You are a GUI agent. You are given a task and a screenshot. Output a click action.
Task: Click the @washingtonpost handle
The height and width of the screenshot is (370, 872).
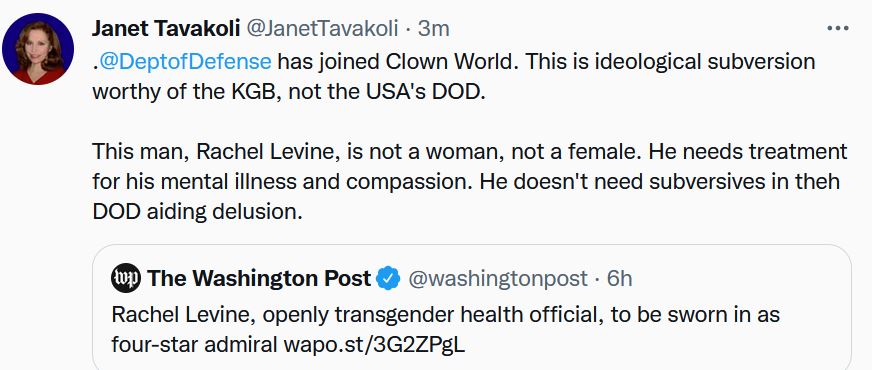click(498, 278)
